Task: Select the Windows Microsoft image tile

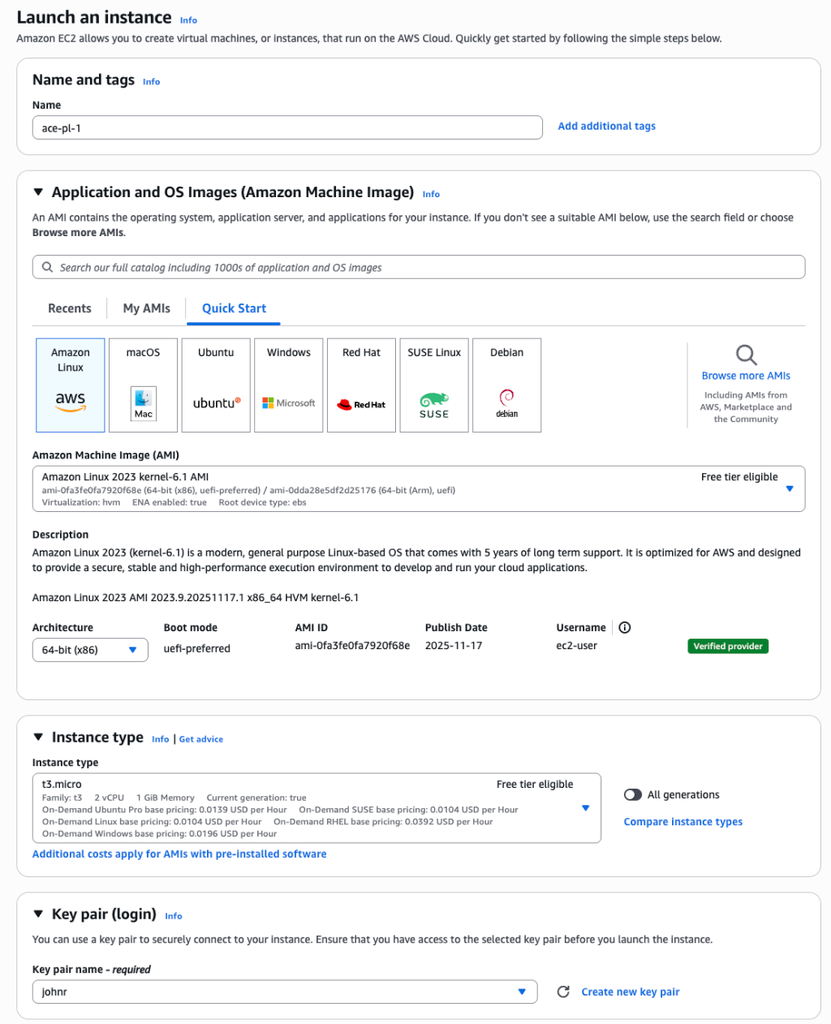Action: click(x=288, y=384)
